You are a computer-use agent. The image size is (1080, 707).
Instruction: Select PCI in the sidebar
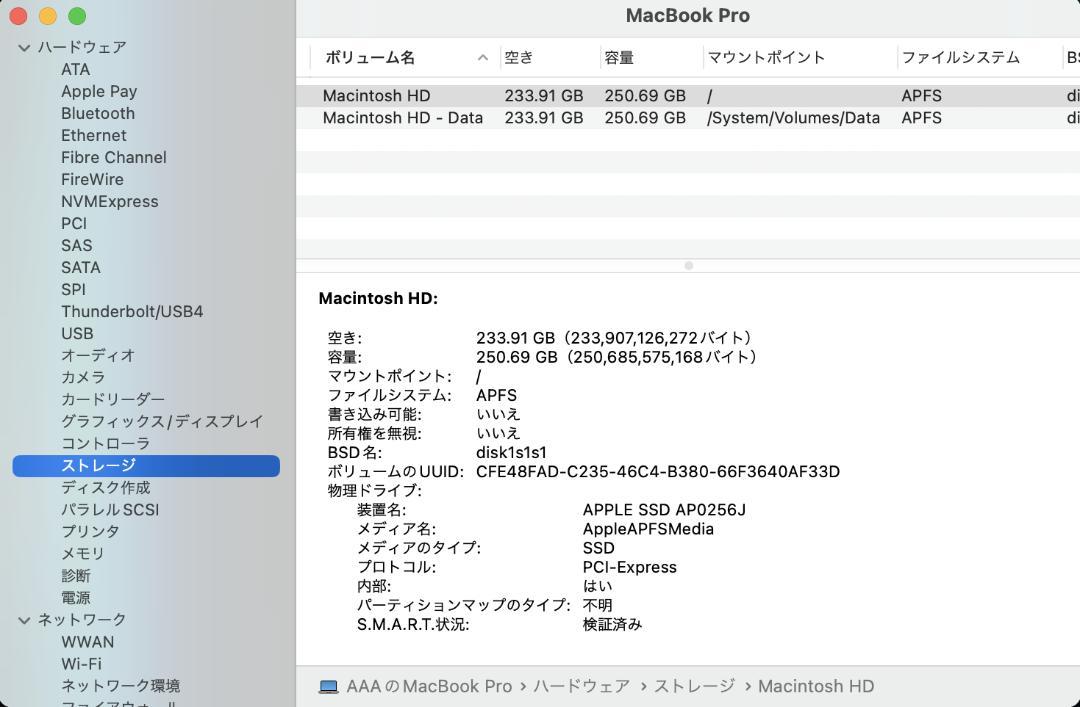tap(74, 224)
